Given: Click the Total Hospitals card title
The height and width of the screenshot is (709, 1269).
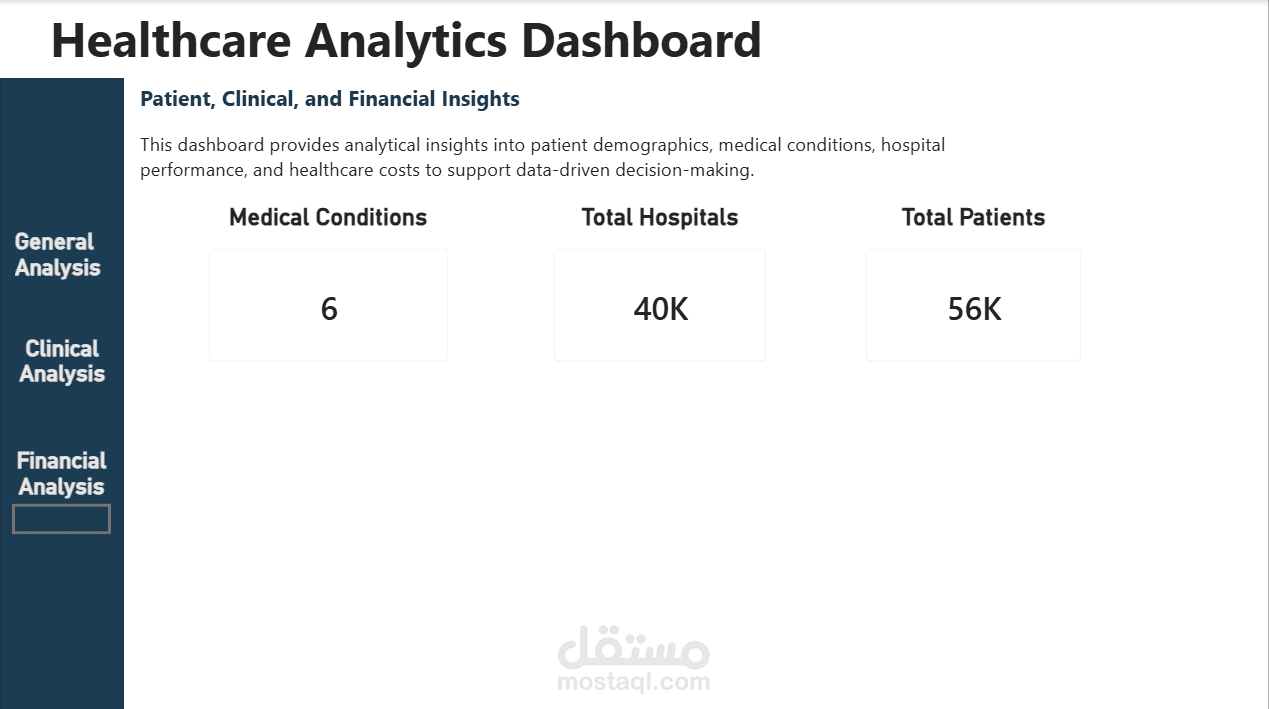Looking at the screenshot, I should point(659,217).
